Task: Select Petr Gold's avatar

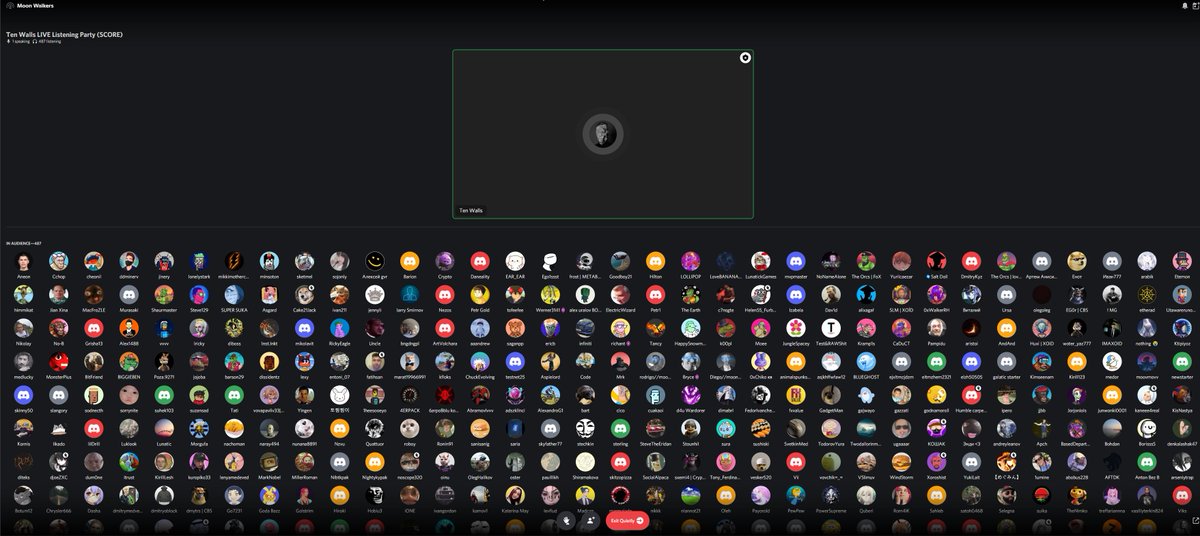Action: pyautogui.click(x=479, y=295)
